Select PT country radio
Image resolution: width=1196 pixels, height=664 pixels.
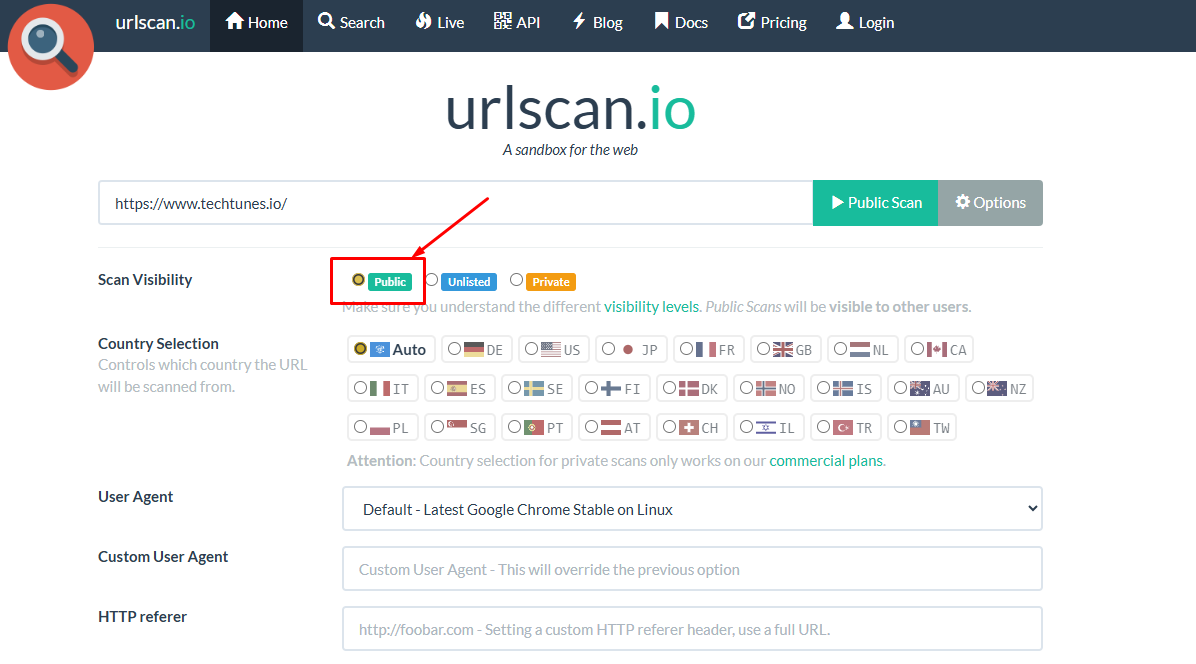(515, 426)
